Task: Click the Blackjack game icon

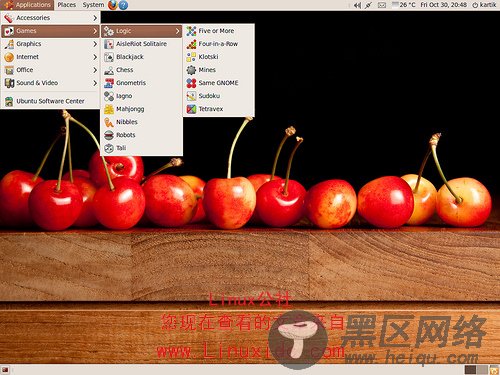Action: [109, 57]
